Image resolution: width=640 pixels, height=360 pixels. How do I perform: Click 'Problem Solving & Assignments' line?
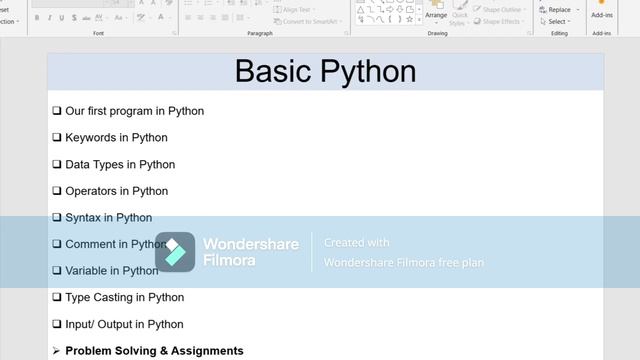tap(154, 351)
